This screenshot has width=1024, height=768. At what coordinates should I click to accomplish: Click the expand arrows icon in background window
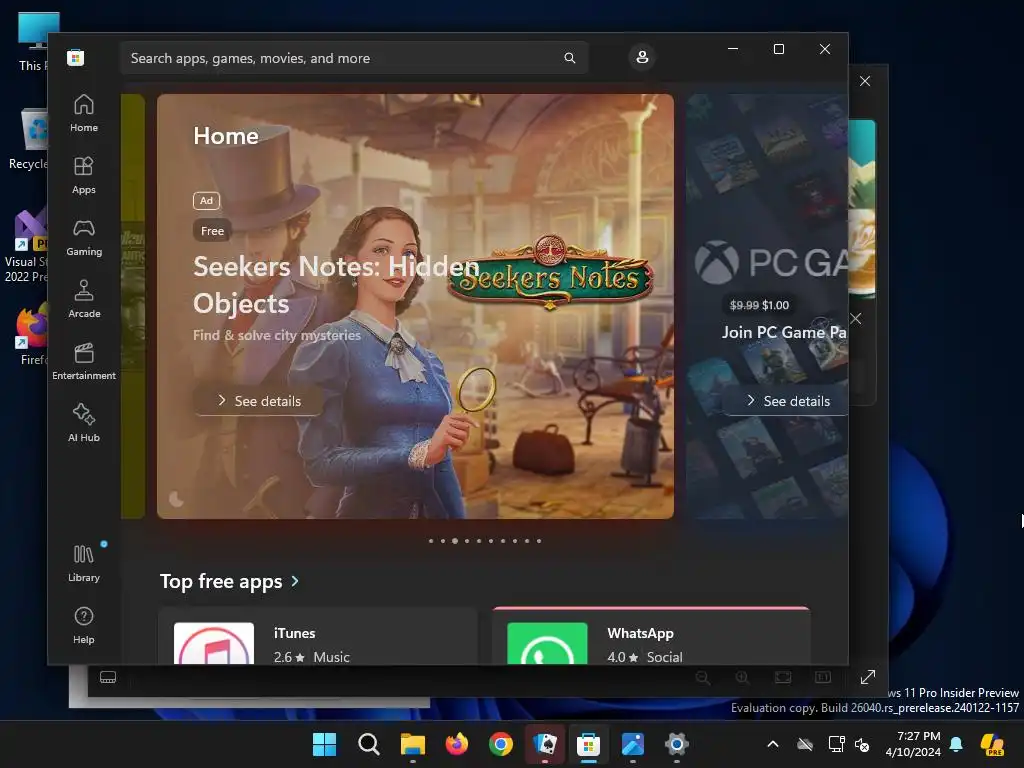point(868,677)
